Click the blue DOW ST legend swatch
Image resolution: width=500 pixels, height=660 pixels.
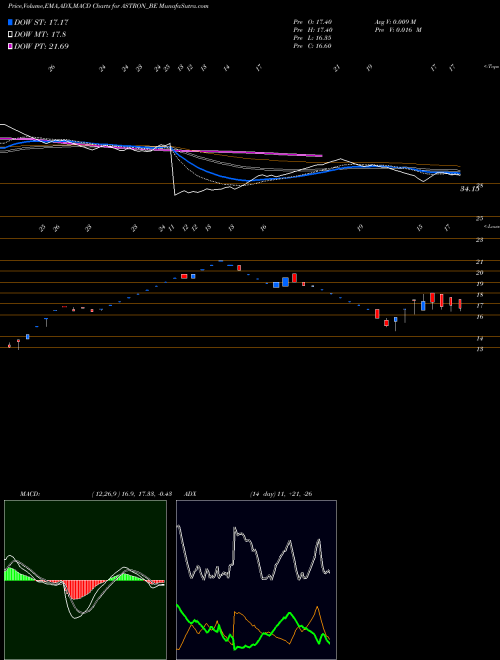[10, 22]
